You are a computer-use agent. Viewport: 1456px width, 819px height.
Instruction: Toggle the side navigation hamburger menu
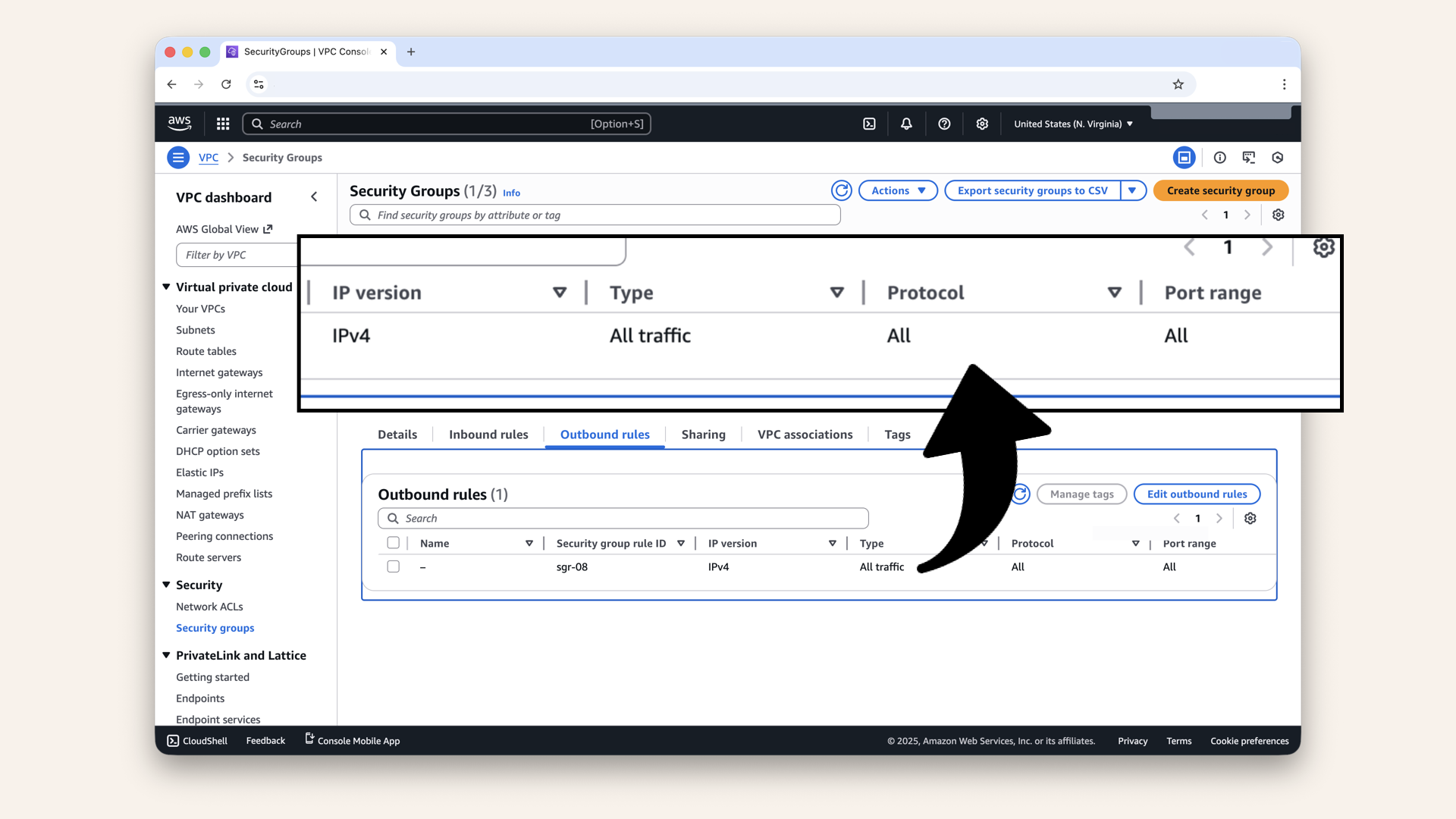coord(178,158)
